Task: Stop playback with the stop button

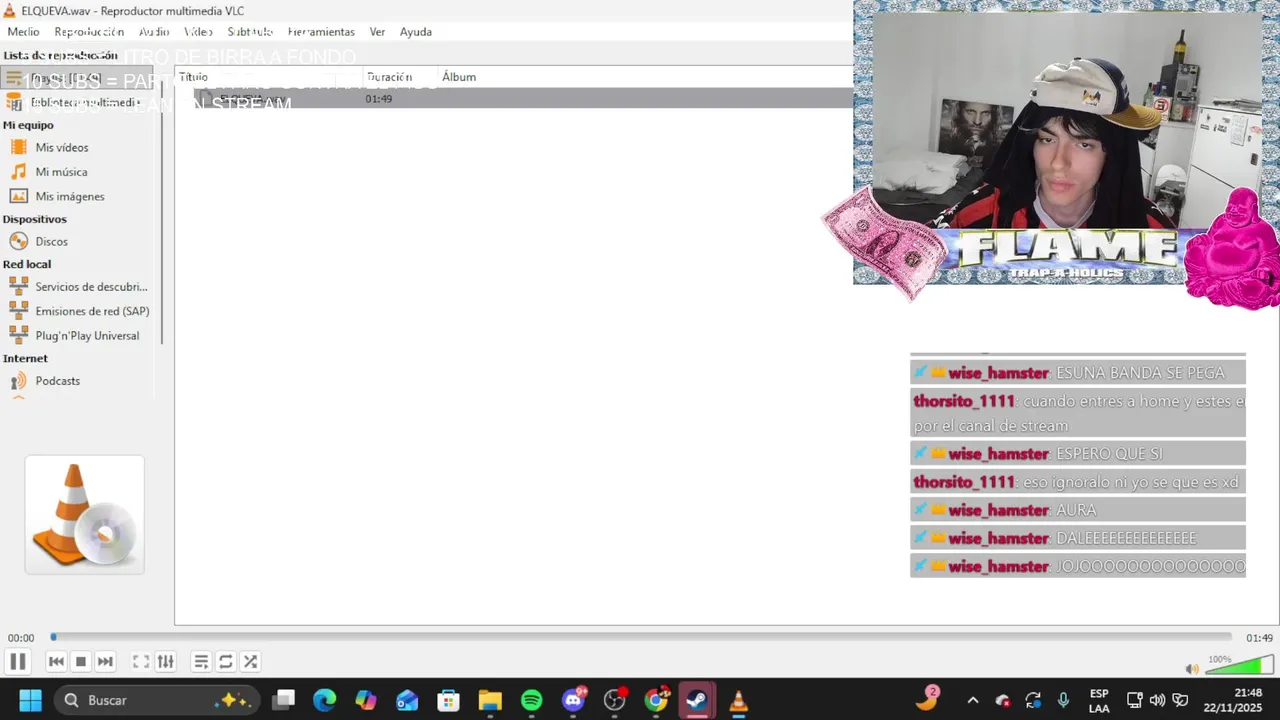Action: click(x=81, y=662)
